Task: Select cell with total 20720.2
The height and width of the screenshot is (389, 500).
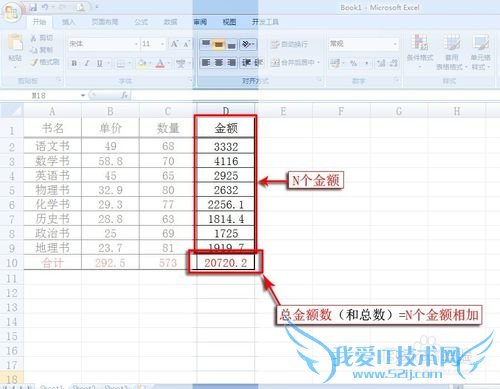Action: coord(226,263)
